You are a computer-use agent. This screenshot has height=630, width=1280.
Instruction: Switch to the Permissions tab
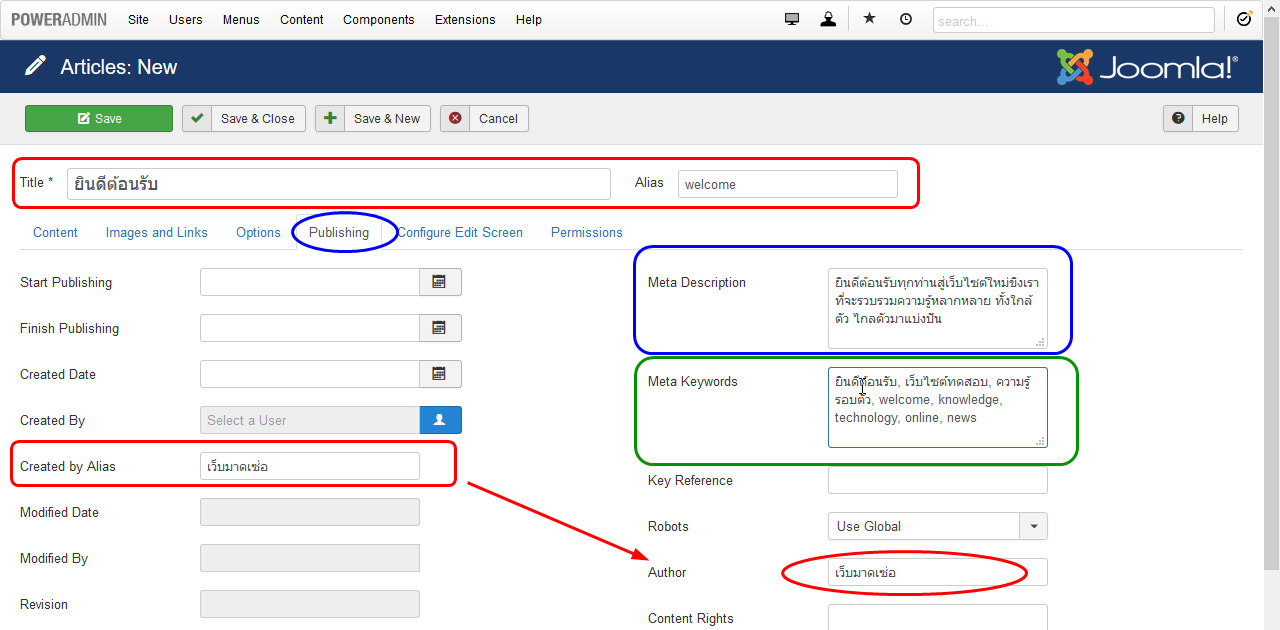click(x=586, y=232)
